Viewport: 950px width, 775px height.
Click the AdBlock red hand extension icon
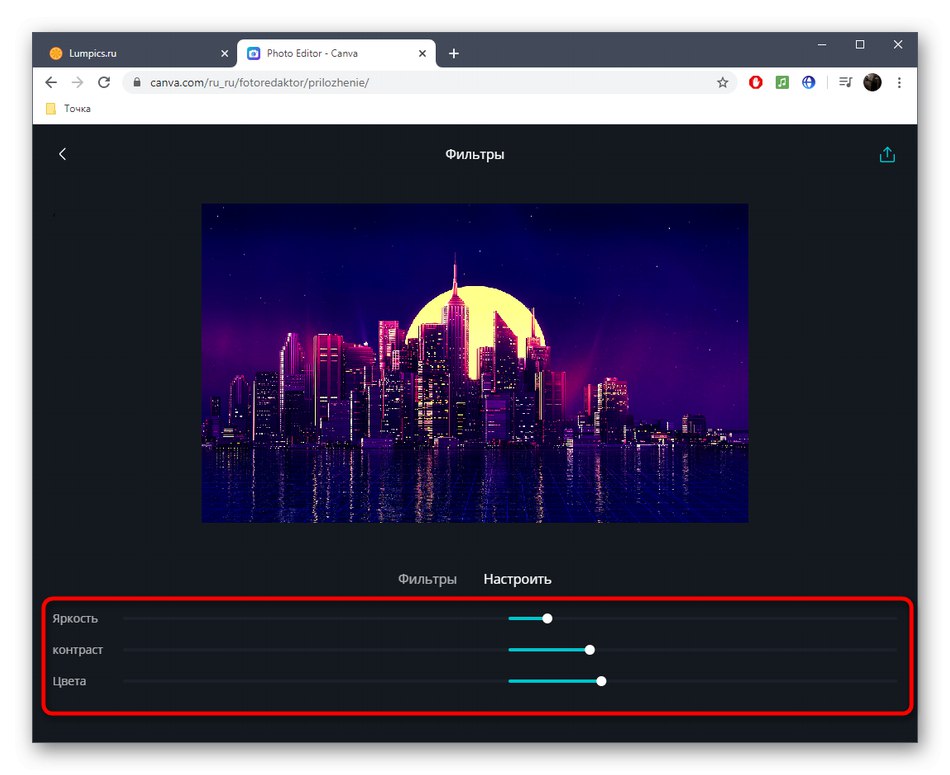tap(755, 83)
